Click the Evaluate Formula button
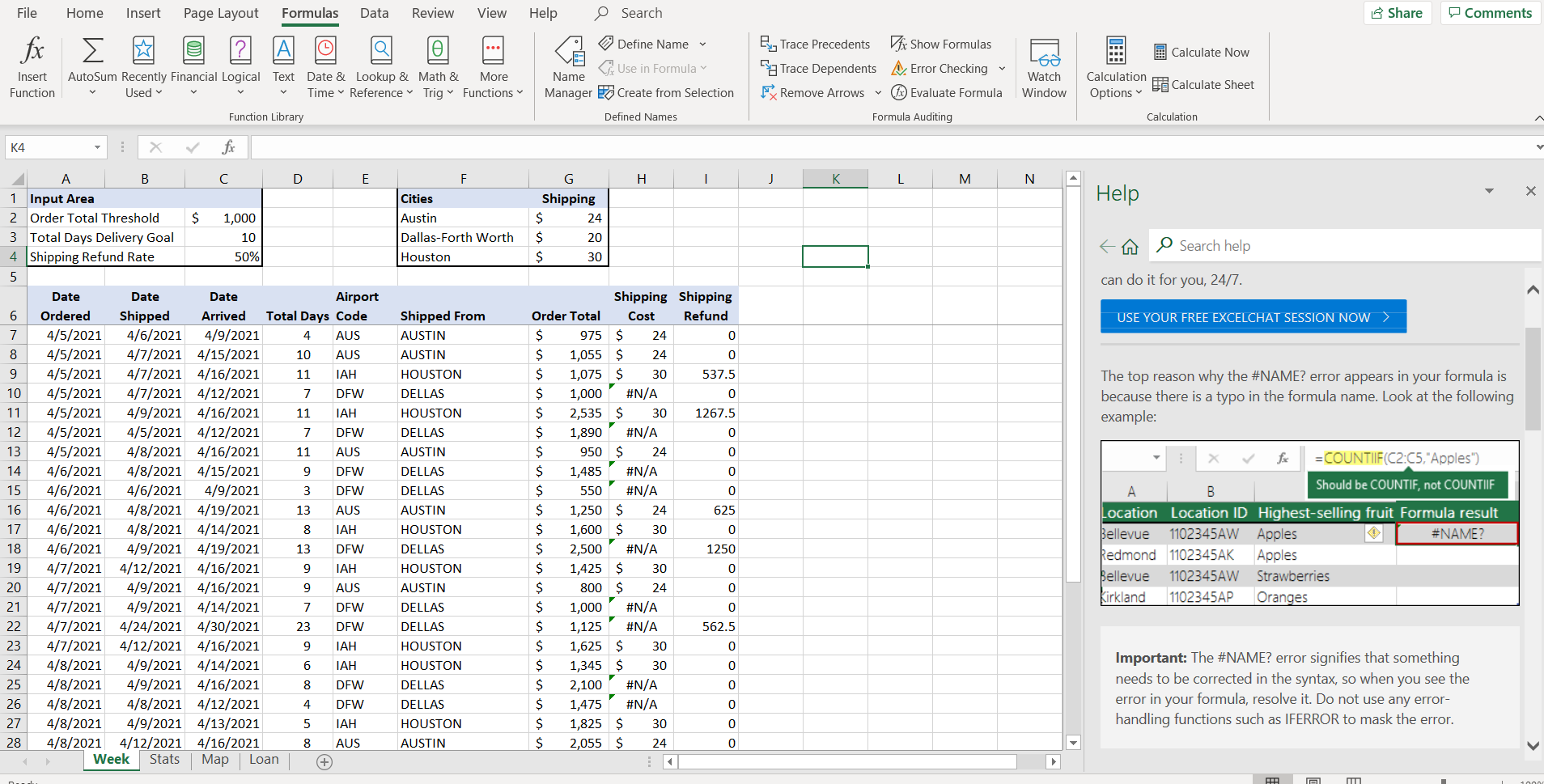 (947, 93)
